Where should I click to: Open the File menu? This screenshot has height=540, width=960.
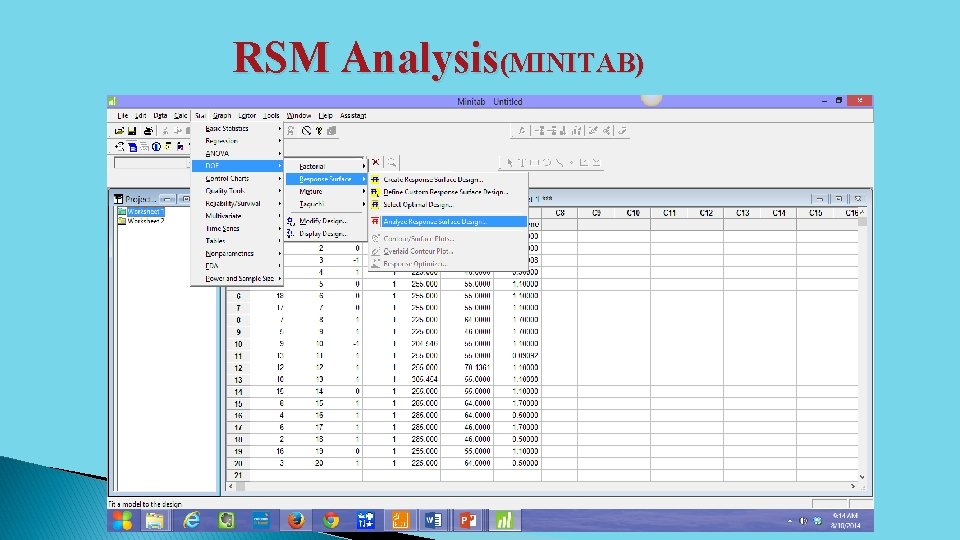click(x=122, y=115)
